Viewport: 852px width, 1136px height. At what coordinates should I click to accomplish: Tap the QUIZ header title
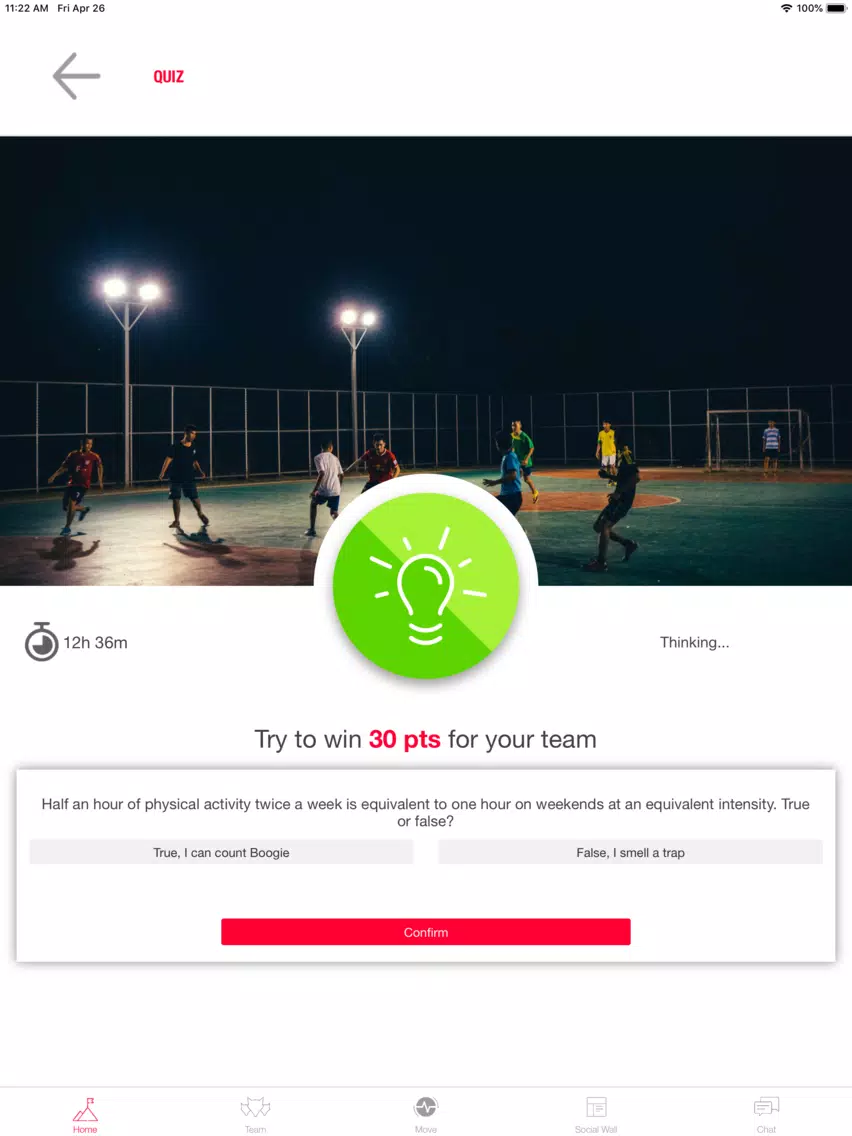click(x=168, y=77)
